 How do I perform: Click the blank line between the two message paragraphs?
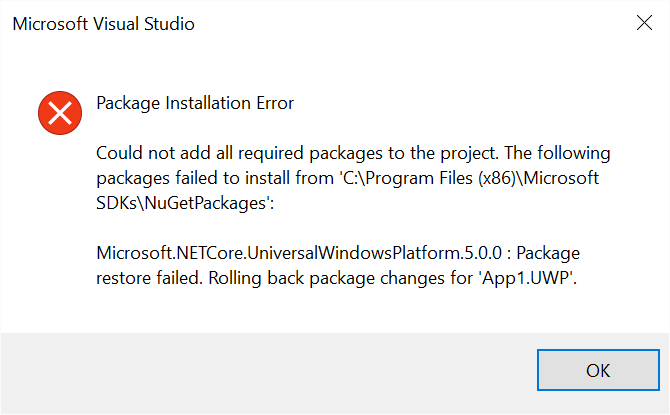coord(350,228)
